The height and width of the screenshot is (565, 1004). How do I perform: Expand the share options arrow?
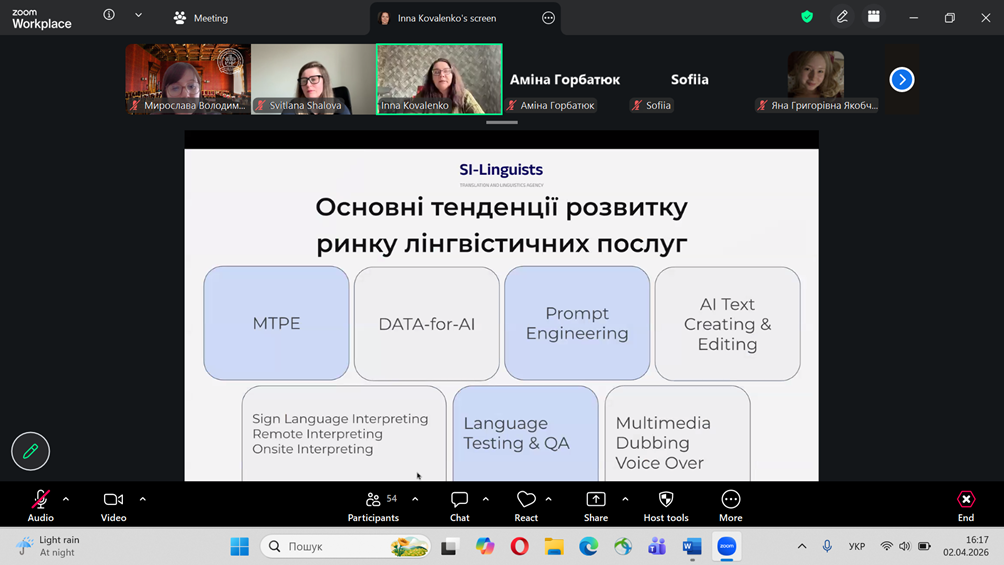click(x=625, y=499)
